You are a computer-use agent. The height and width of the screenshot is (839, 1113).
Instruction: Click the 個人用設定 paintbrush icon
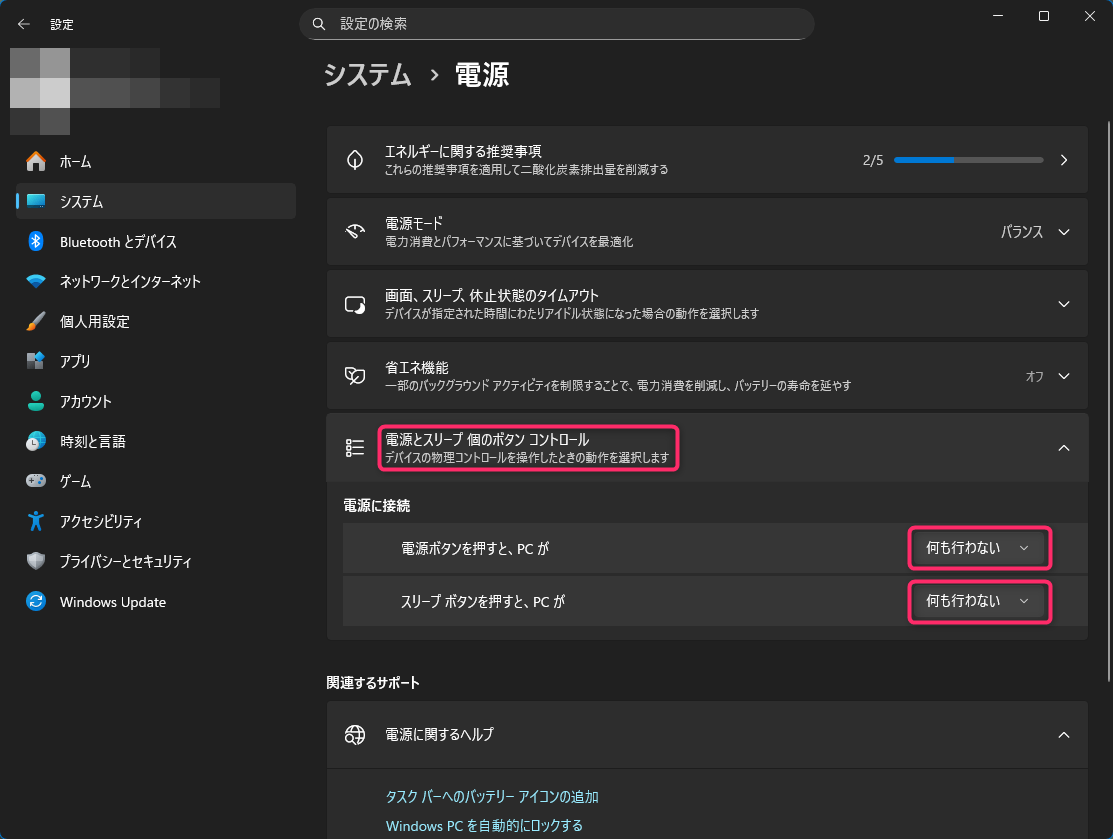tap(36, 321)
